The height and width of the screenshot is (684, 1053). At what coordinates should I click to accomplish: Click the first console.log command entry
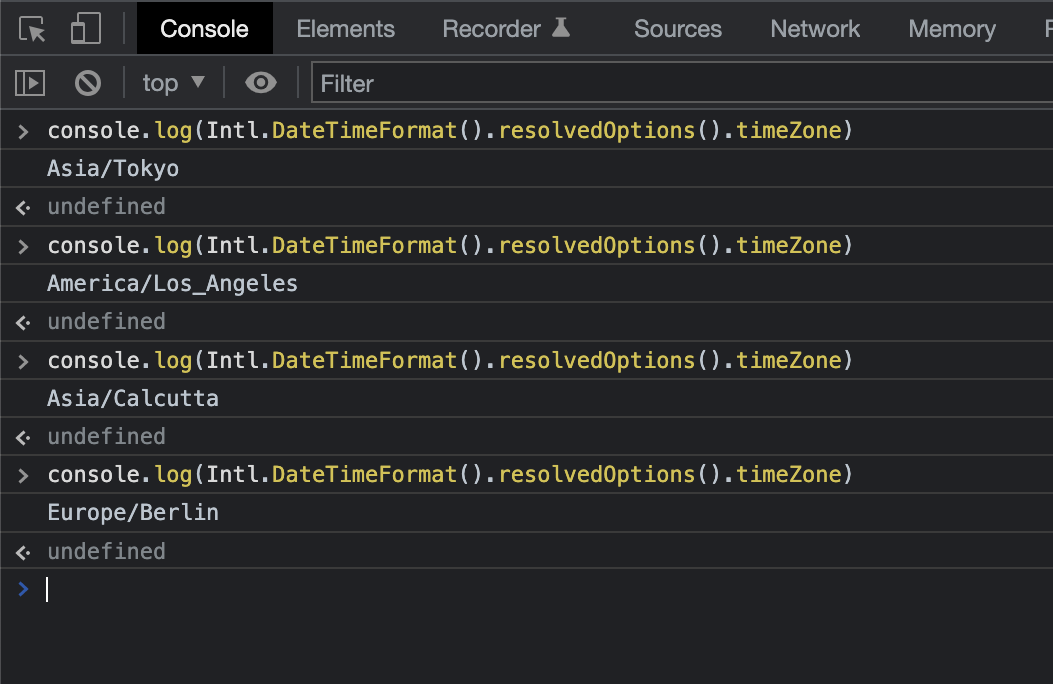click(450, 131)
